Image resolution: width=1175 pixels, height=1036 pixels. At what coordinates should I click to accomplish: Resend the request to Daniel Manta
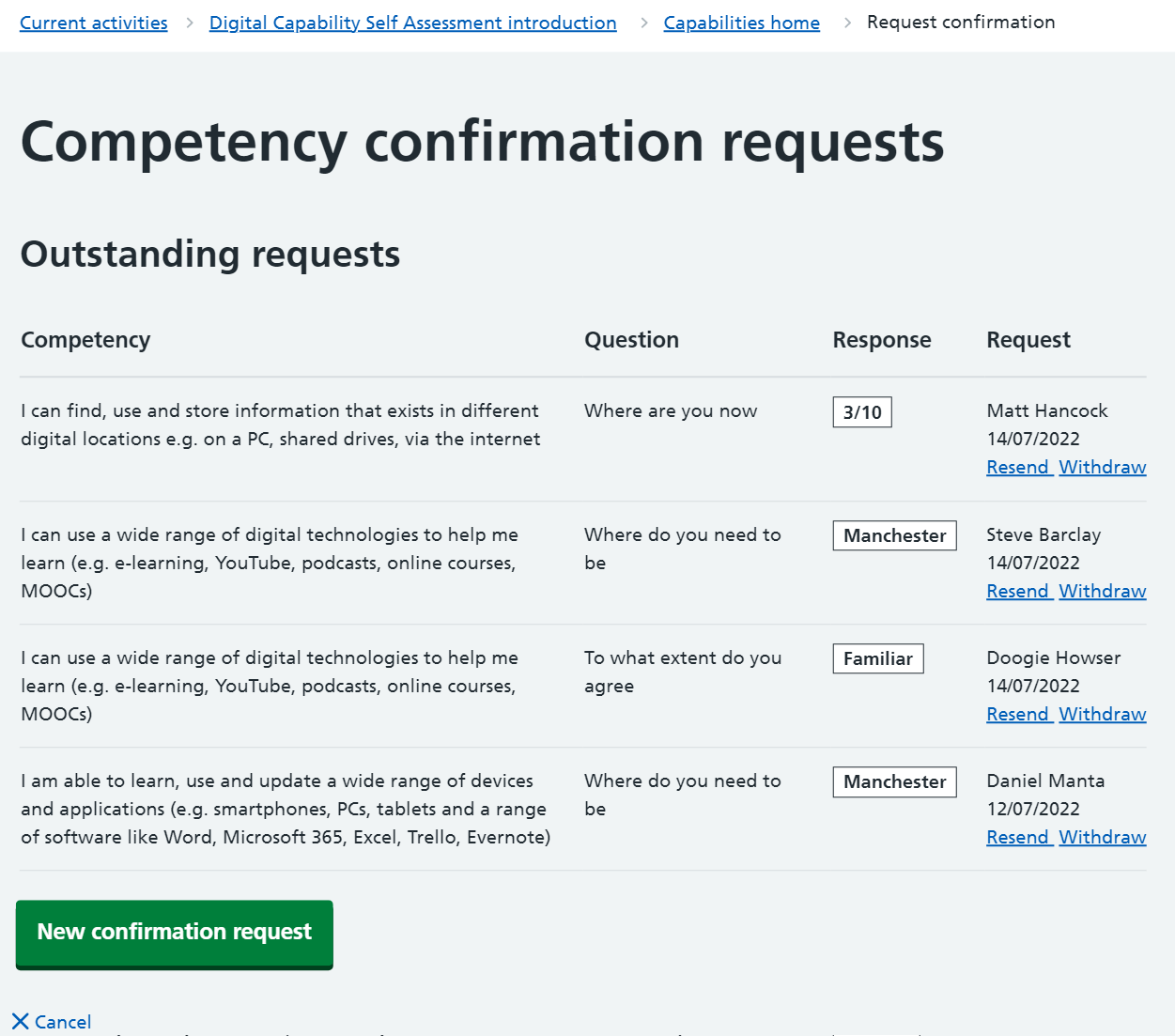pyautogui.click(x=1017, y=837)
